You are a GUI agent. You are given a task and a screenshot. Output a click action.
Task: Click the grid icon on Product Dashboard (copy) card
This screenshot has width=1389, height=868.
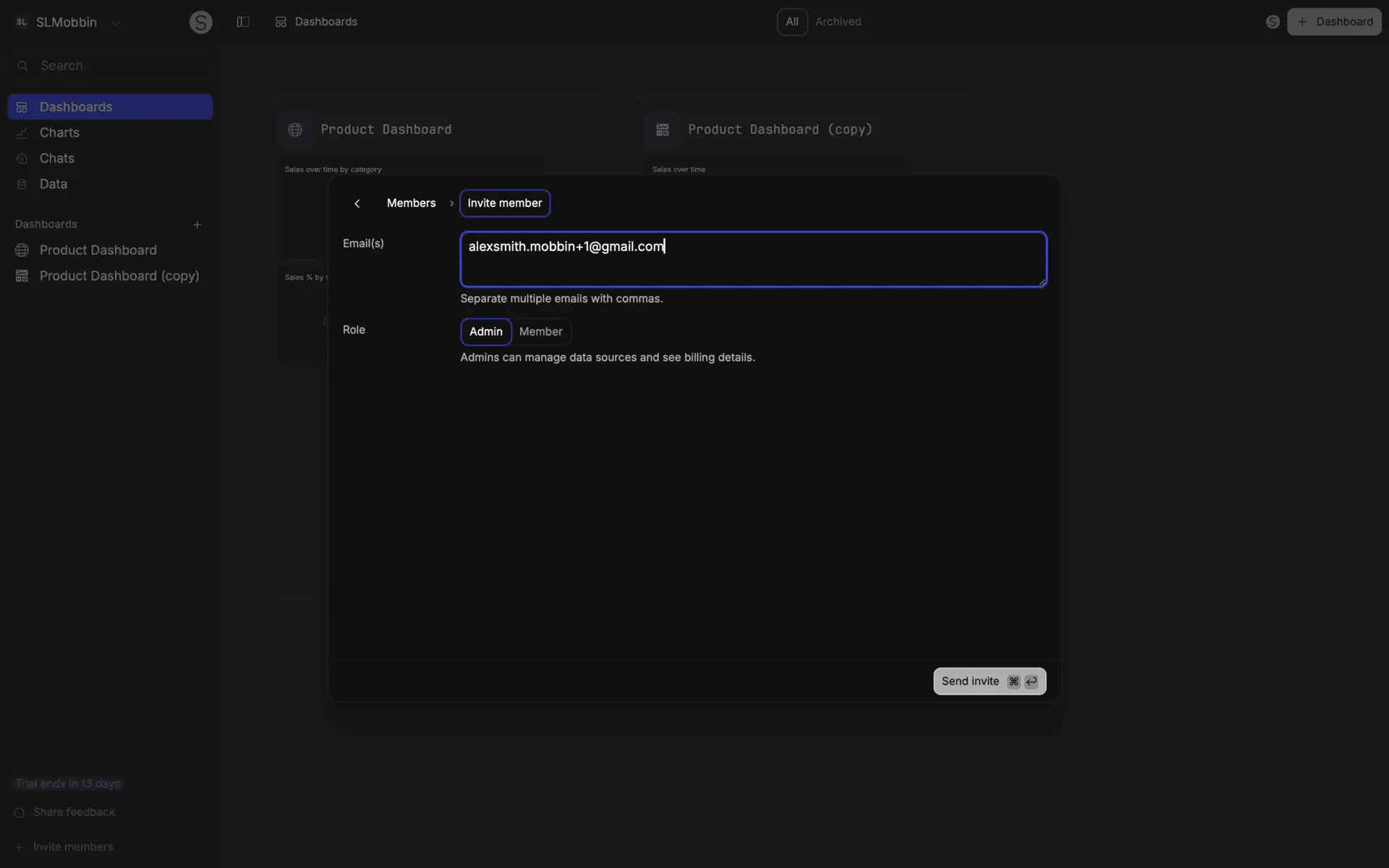[662, 130]
